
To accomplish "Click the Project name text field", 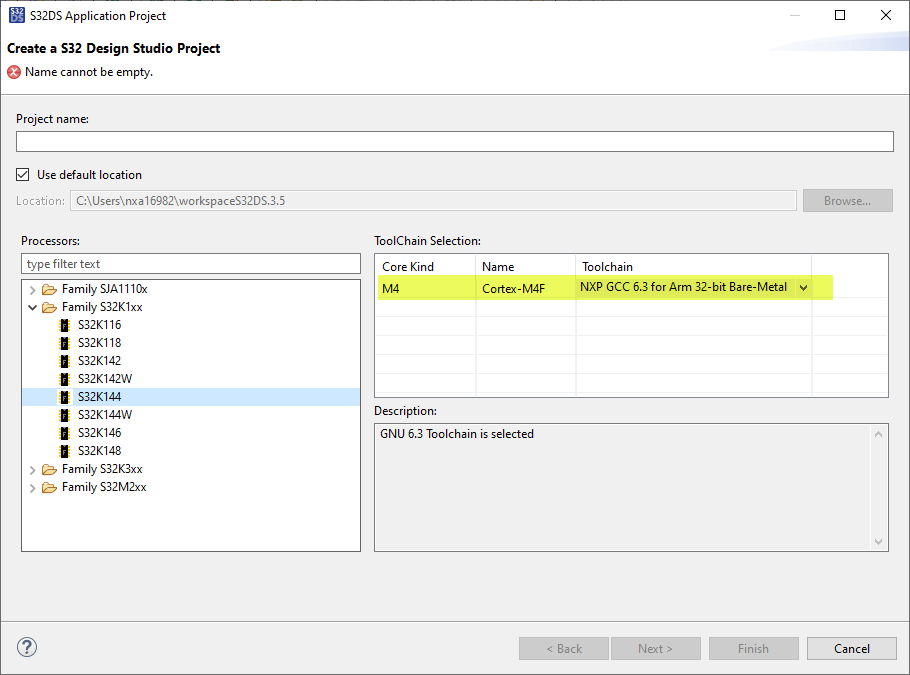I will coord(454,142).
